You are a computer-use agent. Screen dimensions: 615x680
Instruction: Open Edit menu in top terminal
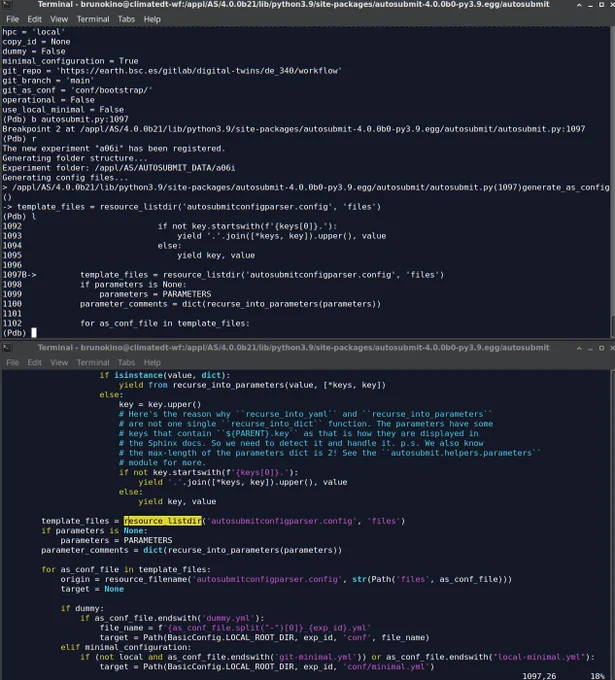click(34, 19)
